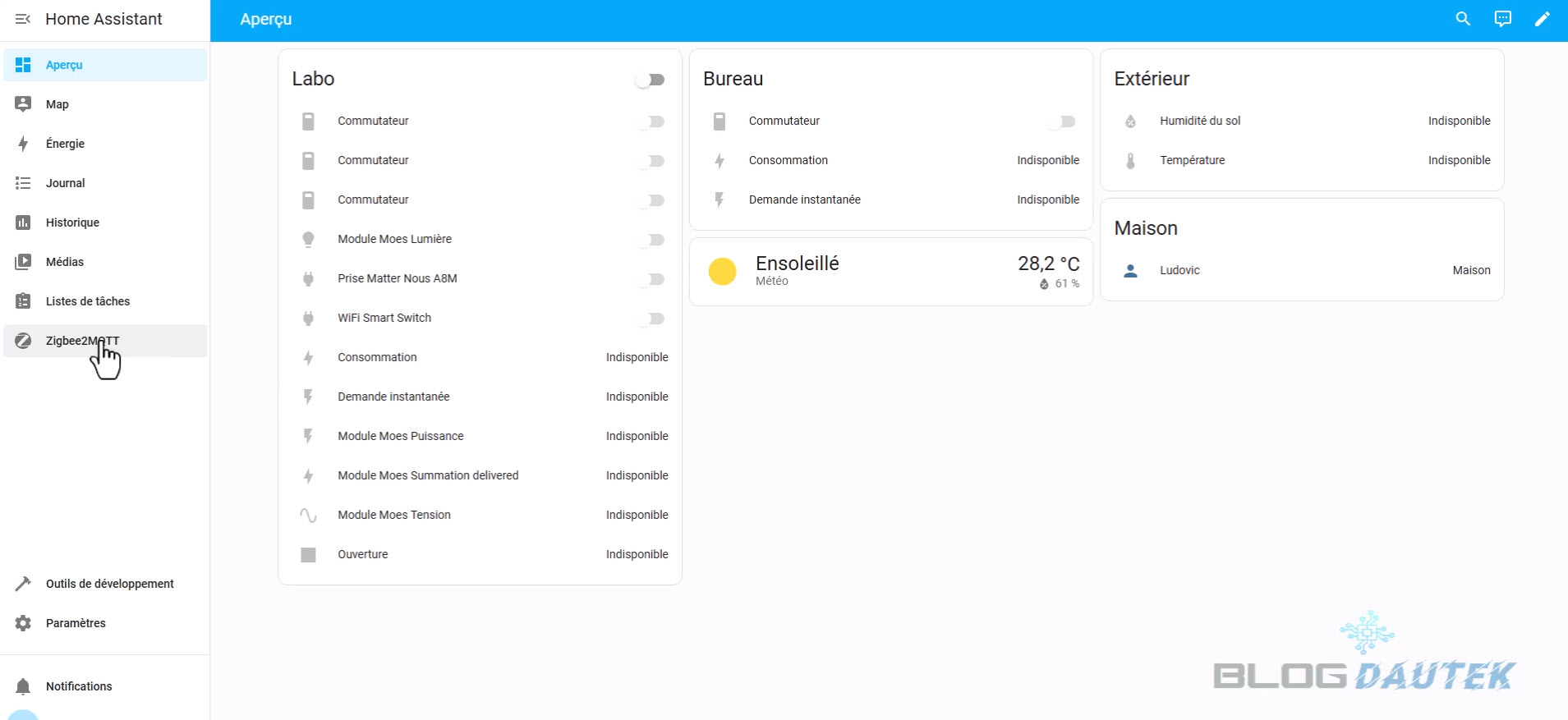Enable the WiFi Smart Switch toggle
The image size is (1568, 720).
[x=651, y=319]
